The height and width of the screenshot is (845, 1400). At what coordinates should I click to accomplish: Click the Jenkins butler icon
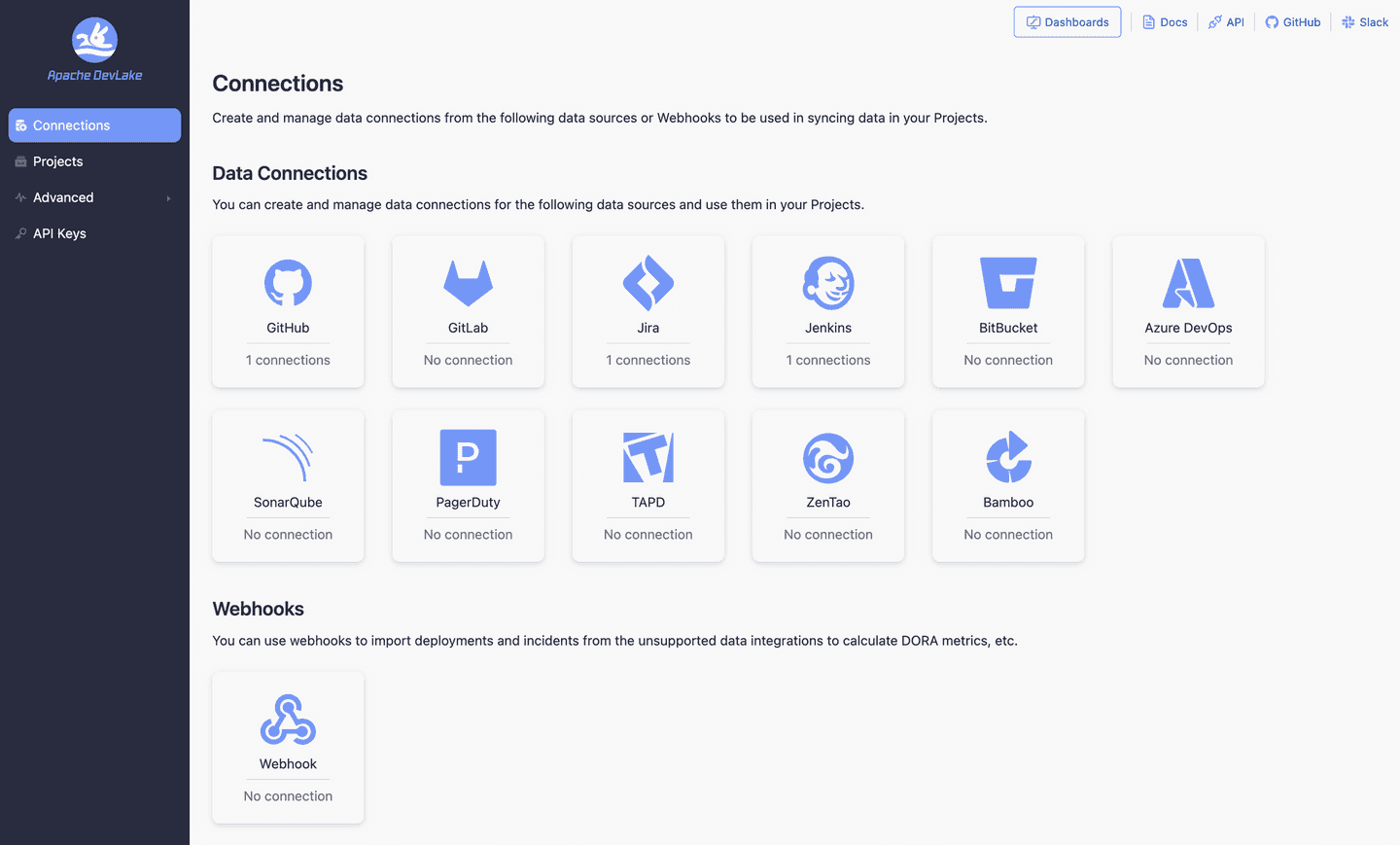click(x=828, y=283)
